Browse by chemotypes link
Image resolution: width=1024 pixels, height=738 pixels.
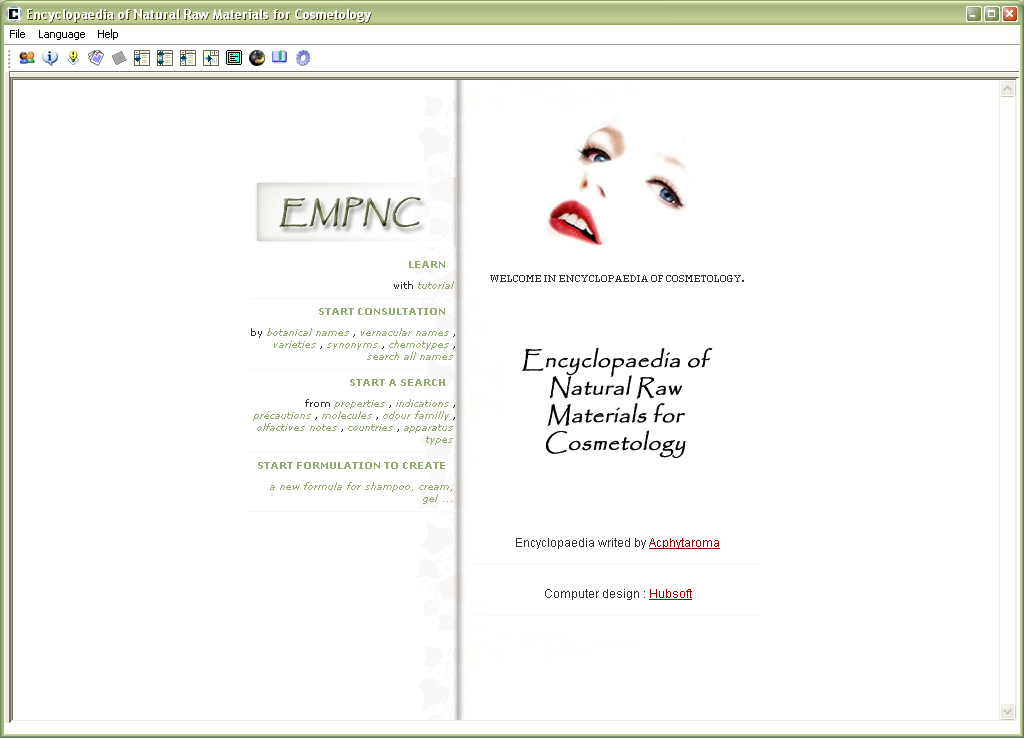click(419, 345)
